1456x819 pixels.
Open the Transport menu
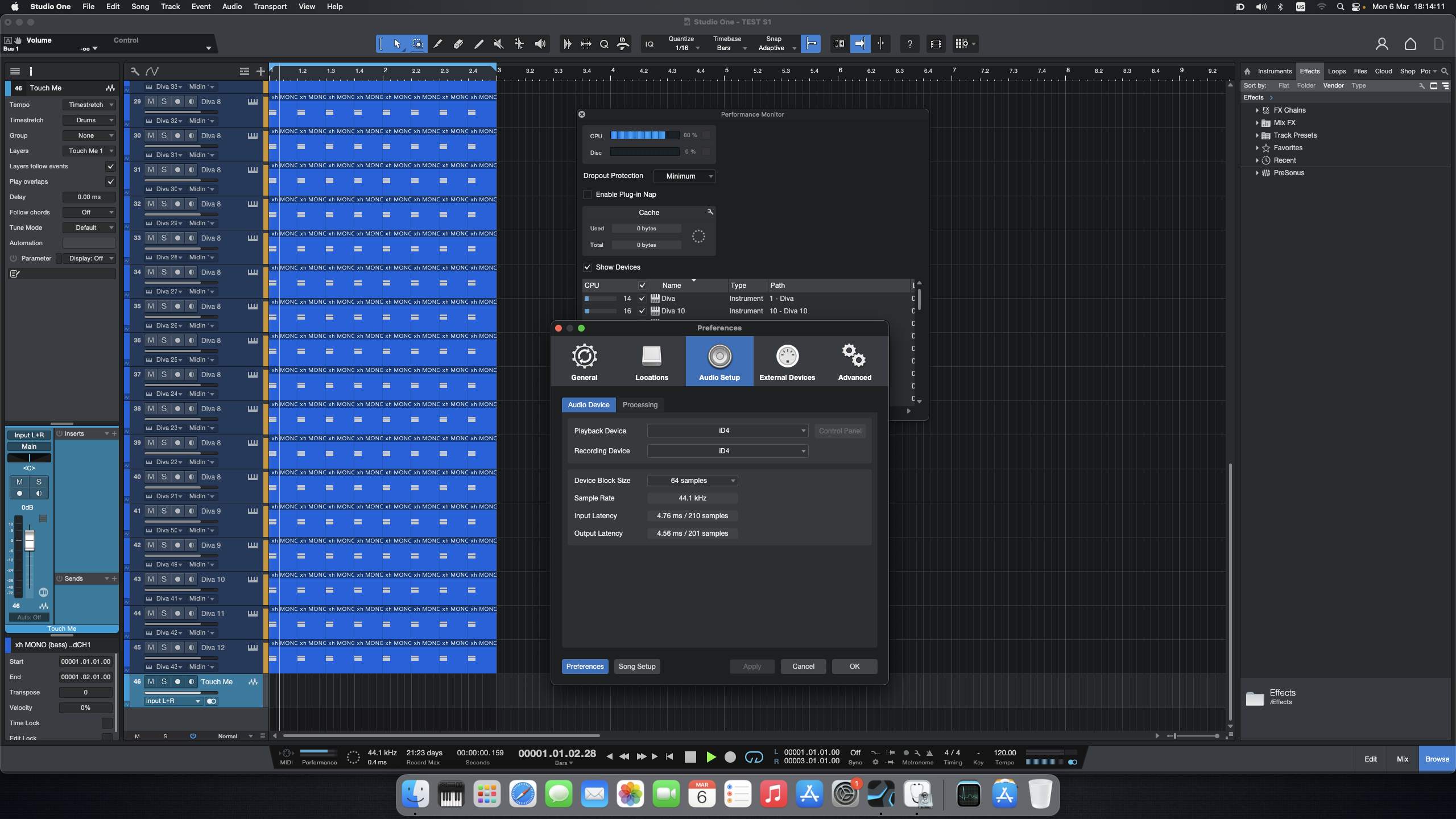[270, 6]
